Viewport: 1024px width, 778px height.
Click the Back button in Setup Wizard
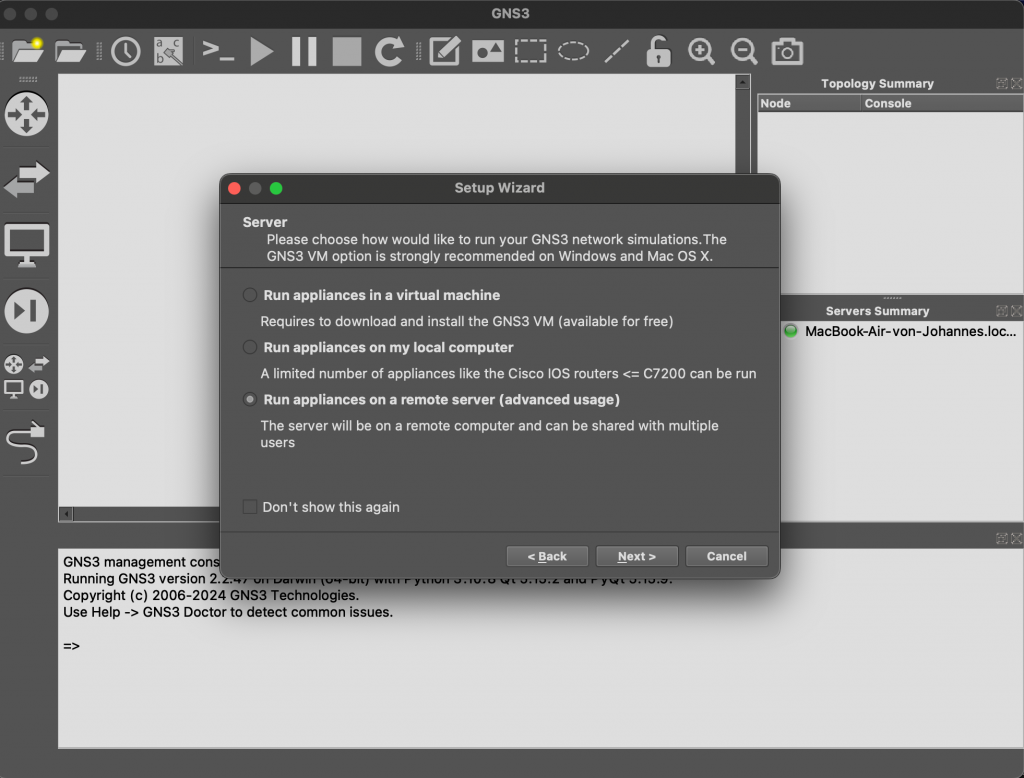[x=547, y=557]
